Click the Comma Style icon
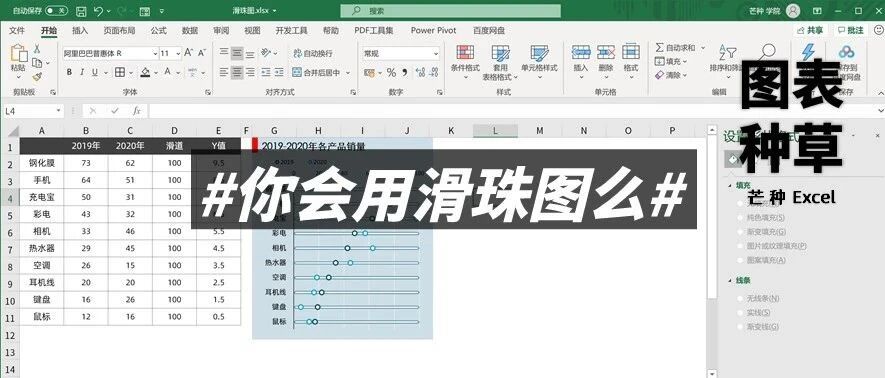 click(405, 73)
